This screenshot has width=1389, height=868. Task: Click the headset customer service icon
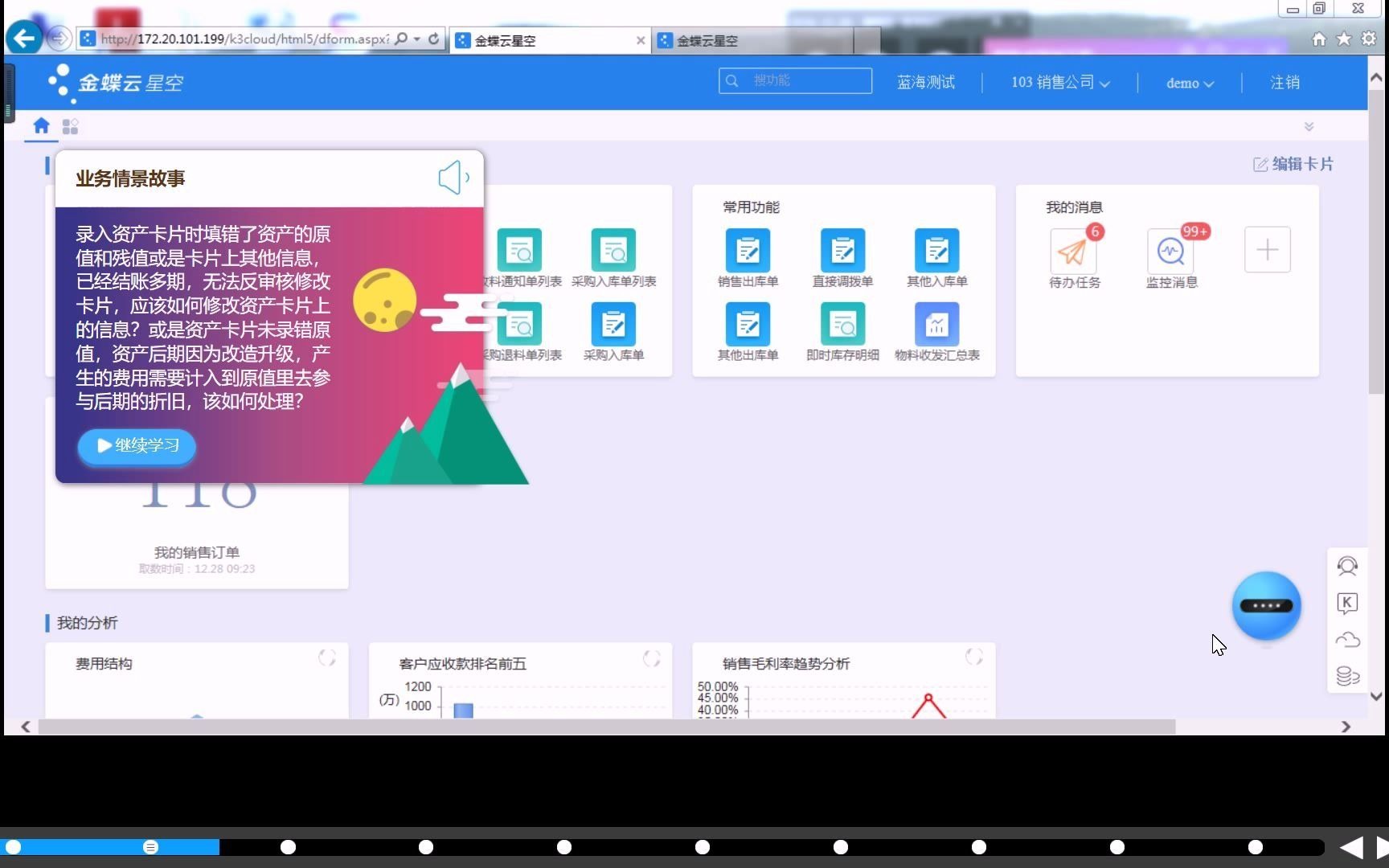[1348, 566]
